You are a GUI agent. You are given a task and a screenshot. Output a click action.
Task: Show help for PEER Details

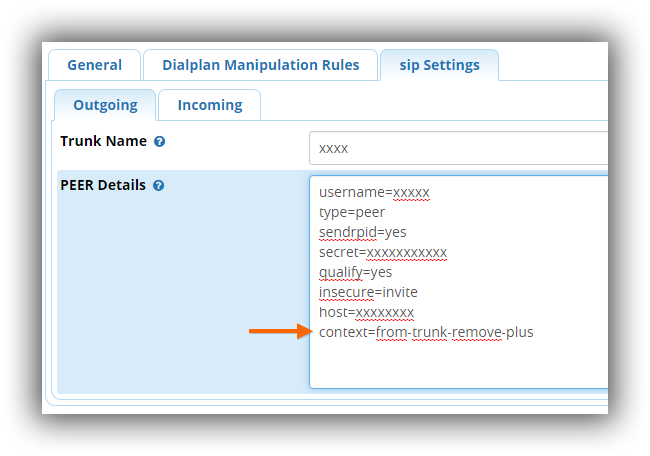159,186
